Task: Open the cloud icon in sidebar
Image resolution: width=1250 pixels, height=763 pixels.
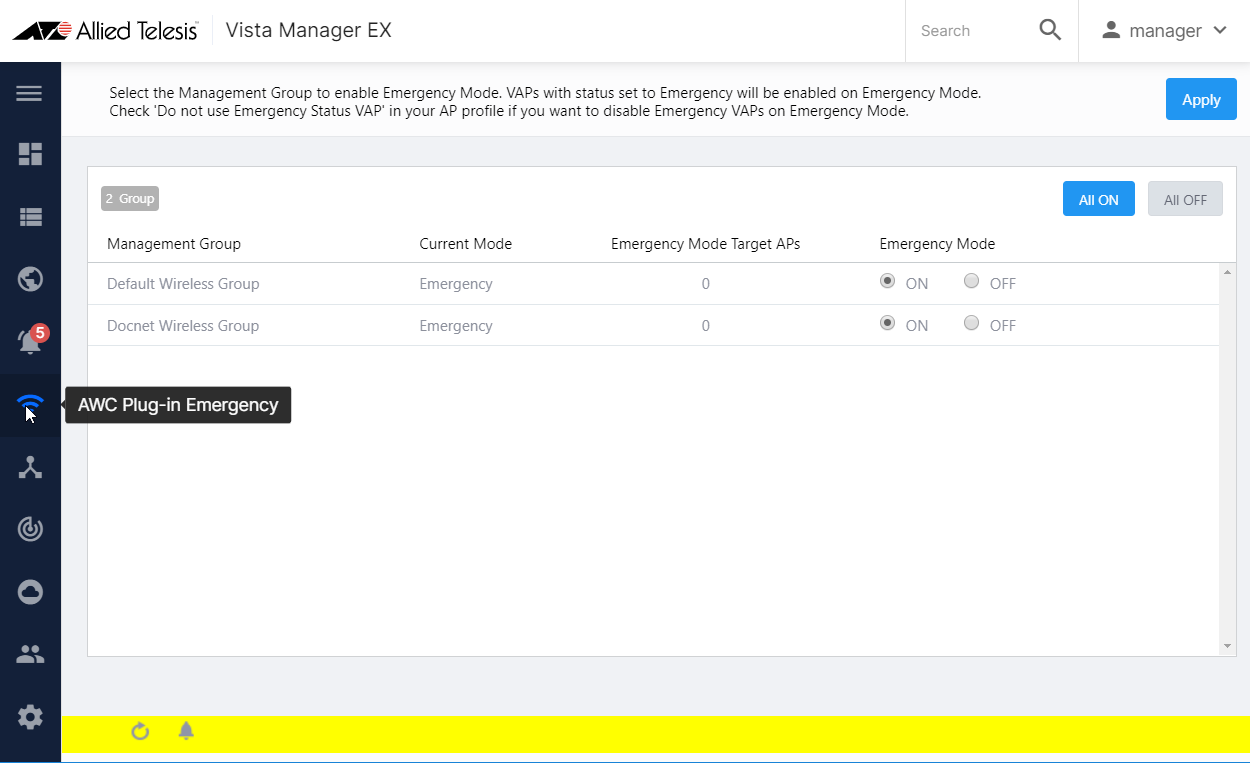Action: (30, 592)
